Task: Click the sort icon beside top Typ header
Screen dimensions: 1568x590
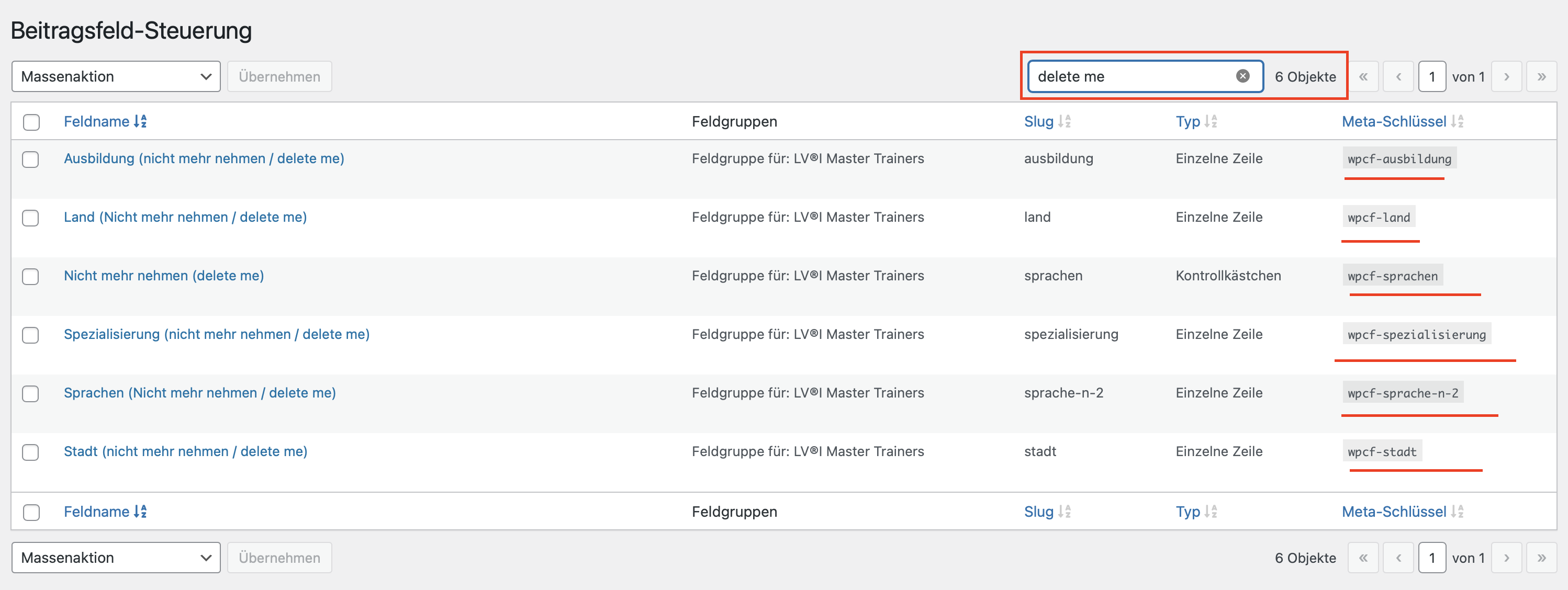Action: (1211, 122)
